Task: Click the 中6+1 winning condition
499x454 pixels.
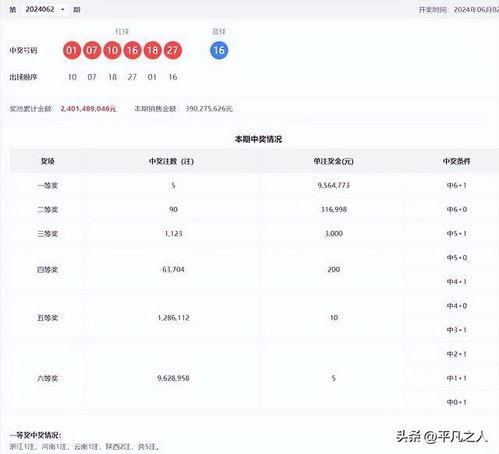Action: click(x=457, y=186)
